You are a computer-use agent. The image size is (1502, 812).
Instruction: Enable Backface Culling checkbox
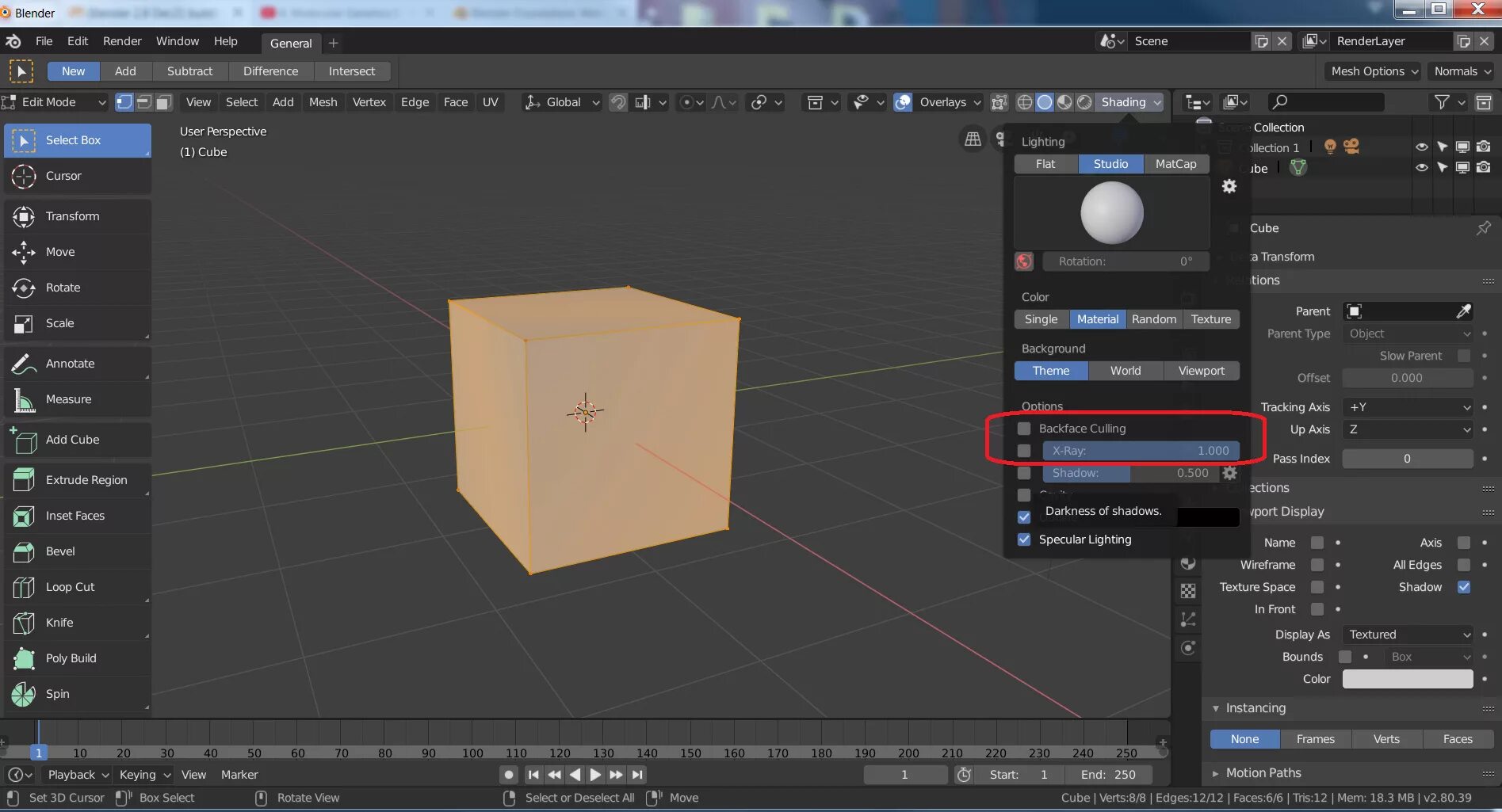pyautogui.click(x=1024, y=429)
